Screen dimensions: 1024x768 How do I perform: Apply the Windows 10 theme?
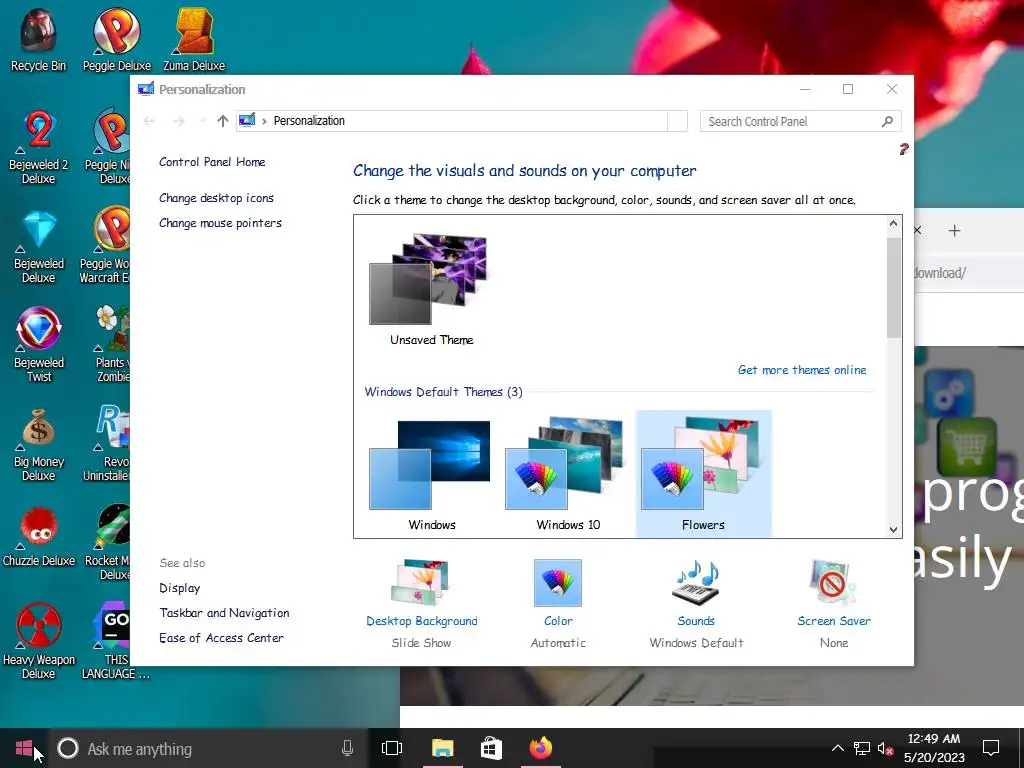[x=567, y=475]
